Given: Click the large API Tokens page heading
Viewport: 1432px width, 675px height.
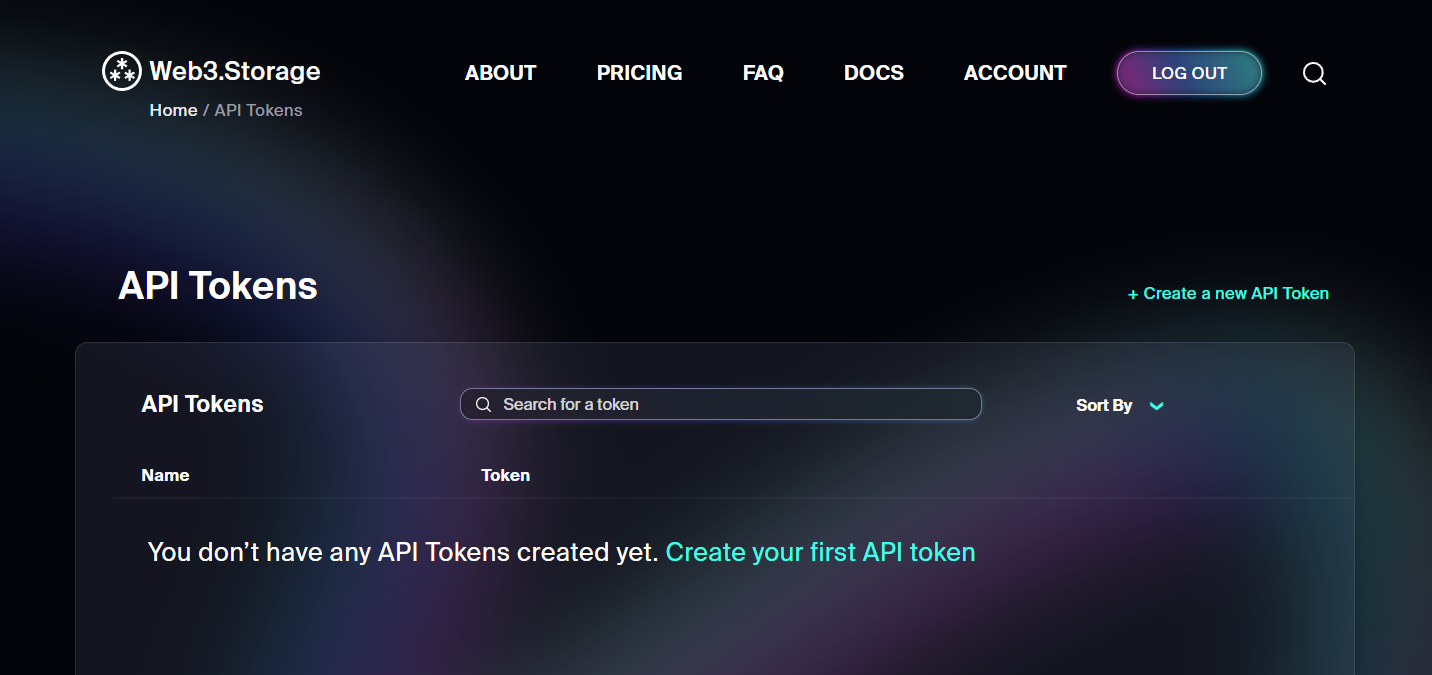Looking at the screenshot, I should [x=218, y=286].
